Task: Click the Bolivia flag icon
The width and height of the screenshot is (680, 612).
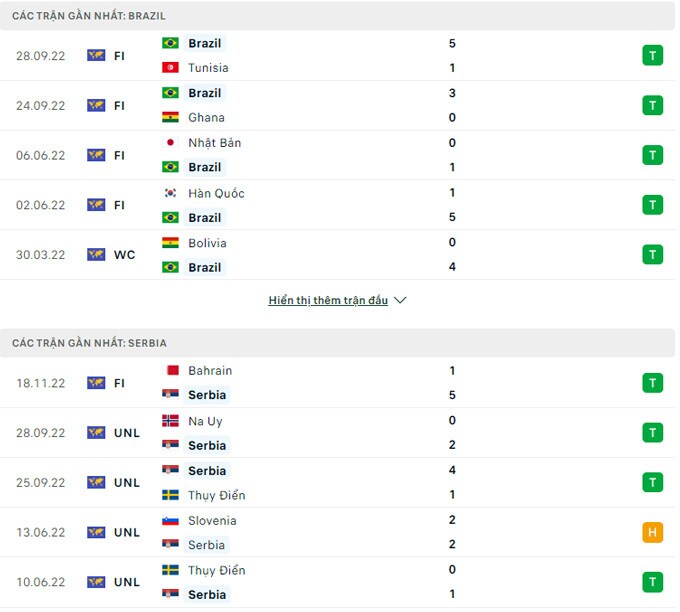Action: pos(170,243)
